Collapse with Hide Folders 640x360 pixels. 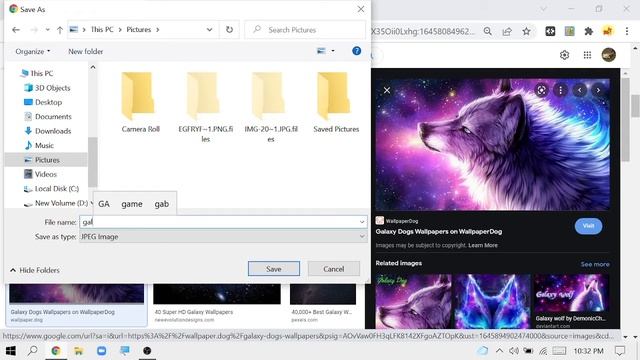(x=35, y=270)
